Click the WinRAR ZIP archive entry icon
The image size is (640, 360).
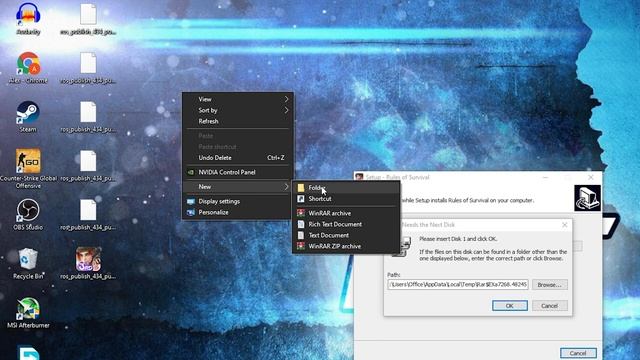click(x=301, y=246)
